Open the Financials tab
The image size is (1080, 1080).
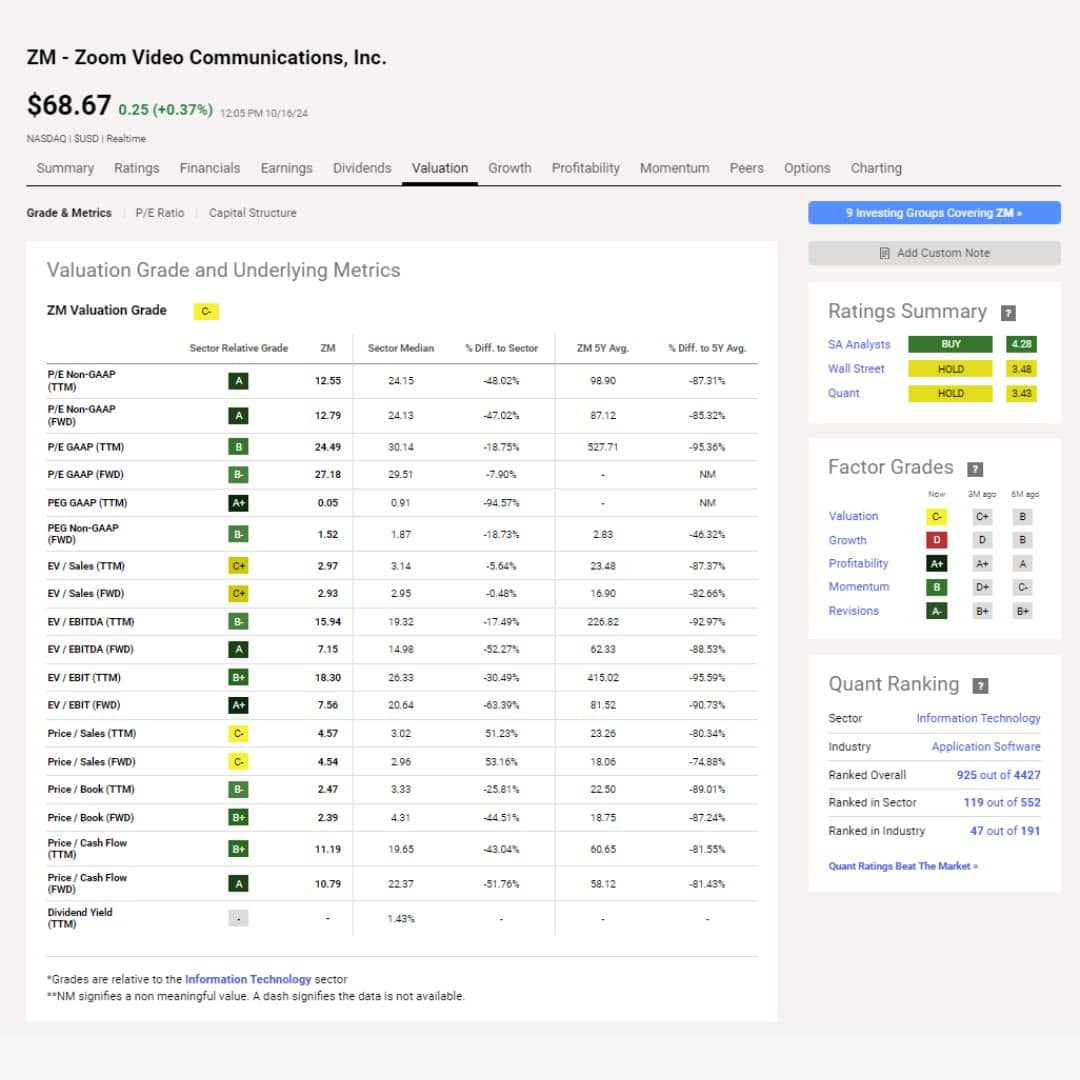(210, 168)
